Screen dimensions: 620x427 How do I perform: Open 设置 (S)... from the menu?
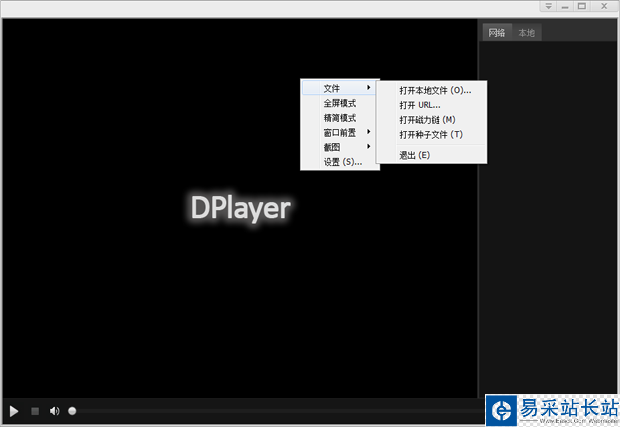click(340, 162)
